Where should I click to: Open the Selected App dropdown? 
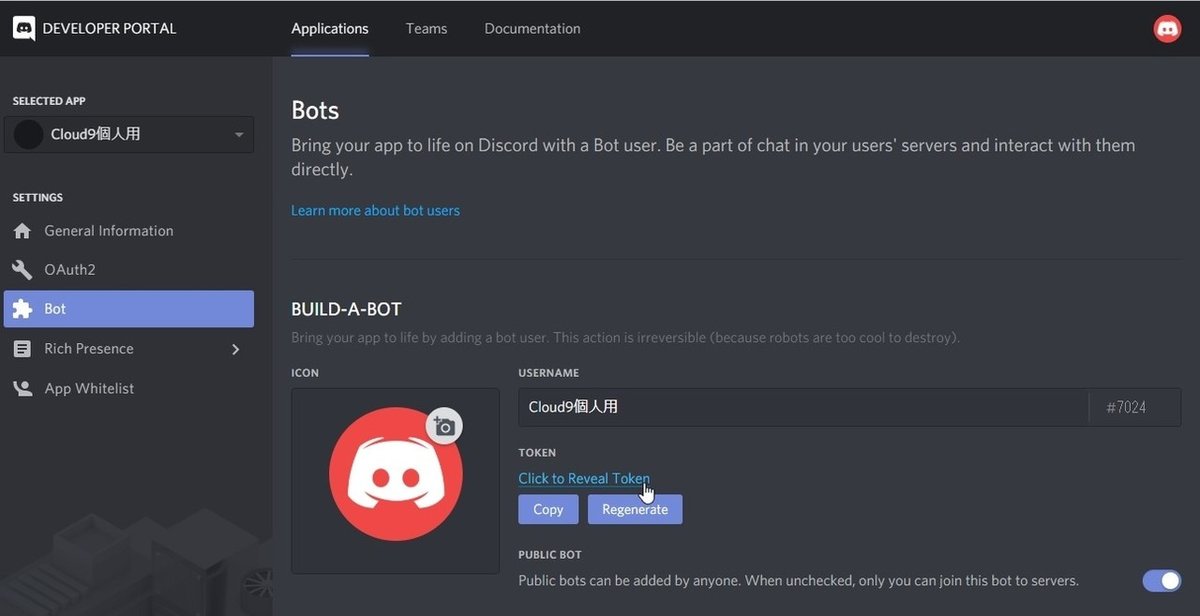pyautogui.click(x=129, y=134)
